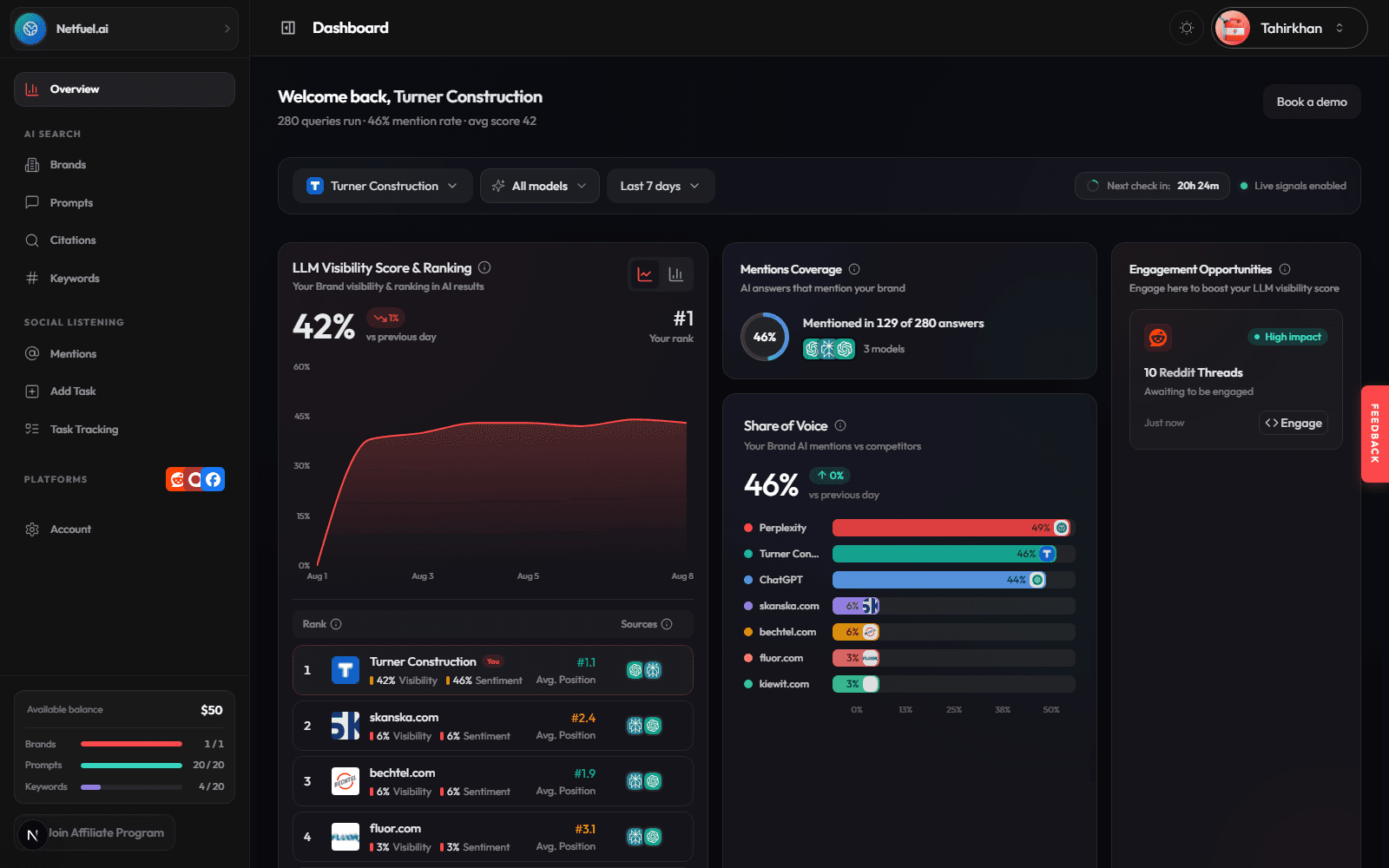Click the Keywords usage progress bar

click(131, 787)
